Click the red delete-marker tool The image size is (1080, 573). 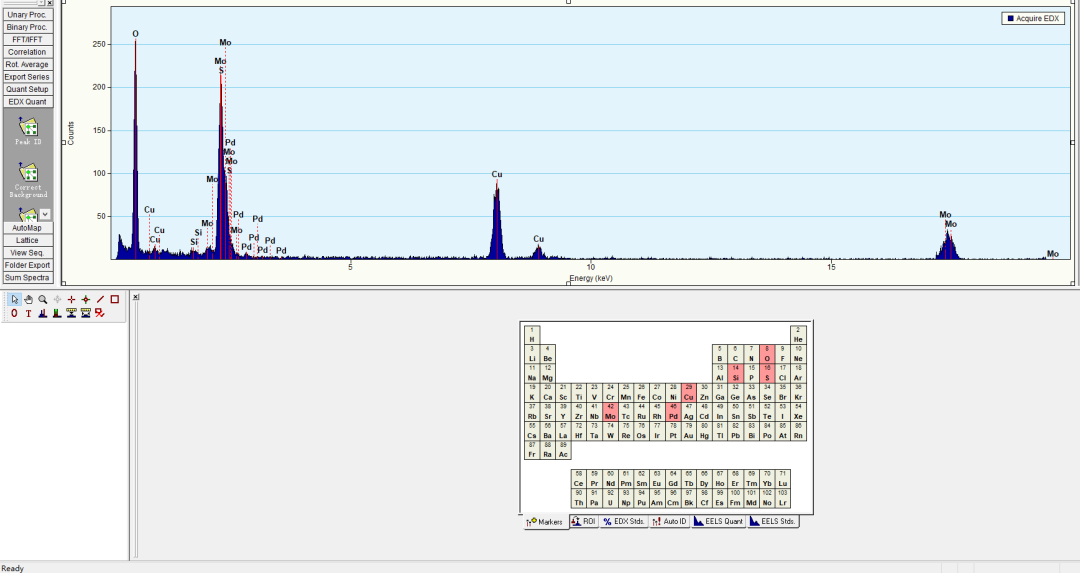pyautogui.click(x=100, y=313)
